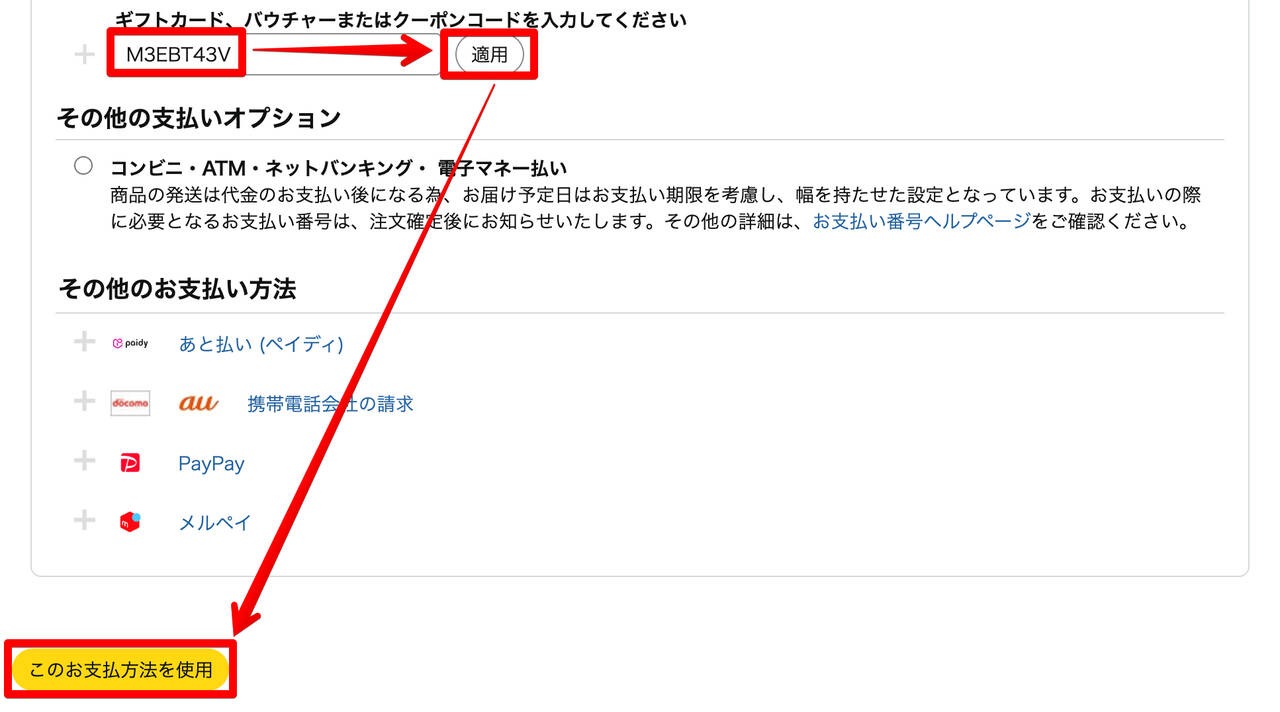
Task: Select the コンビニ・ATM・ネットバンキング radio button
Action: pos(84,166)
